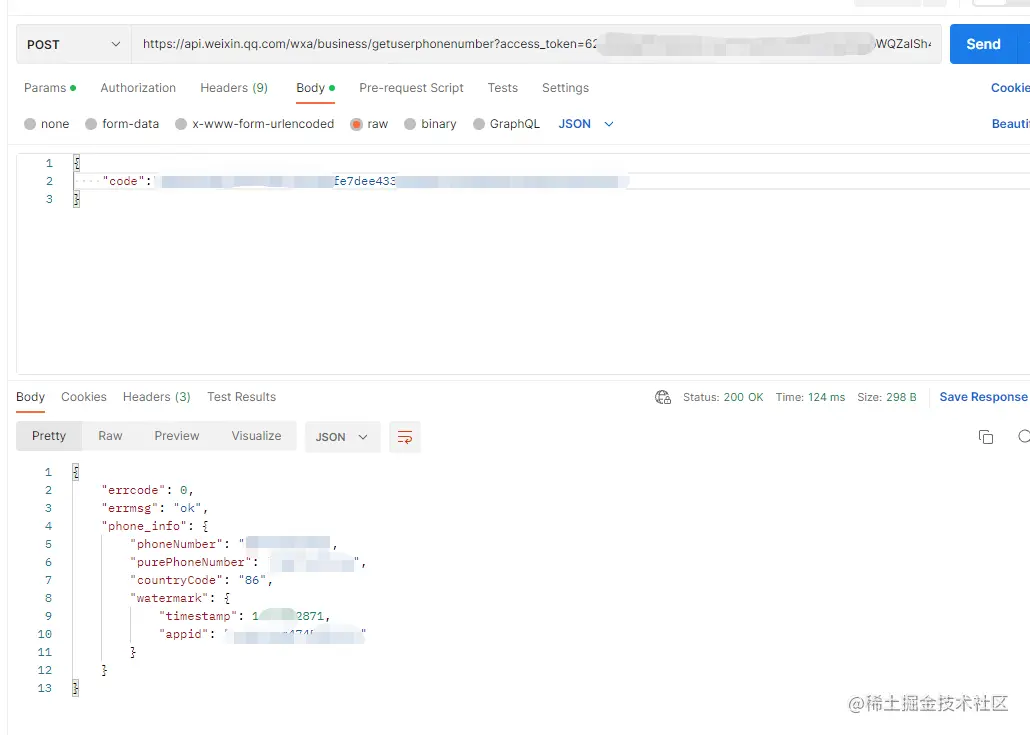Select the raw body type
1030x735 pixels.
[x=369, y=124]
